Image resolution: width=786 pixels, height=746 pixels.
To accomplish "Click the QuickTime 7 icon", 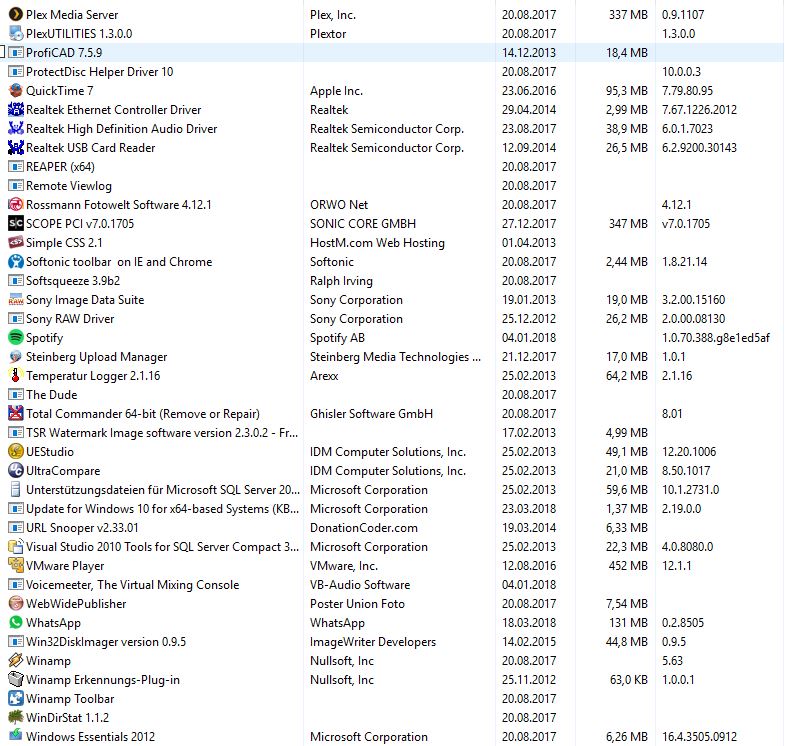I will (16, 91).
